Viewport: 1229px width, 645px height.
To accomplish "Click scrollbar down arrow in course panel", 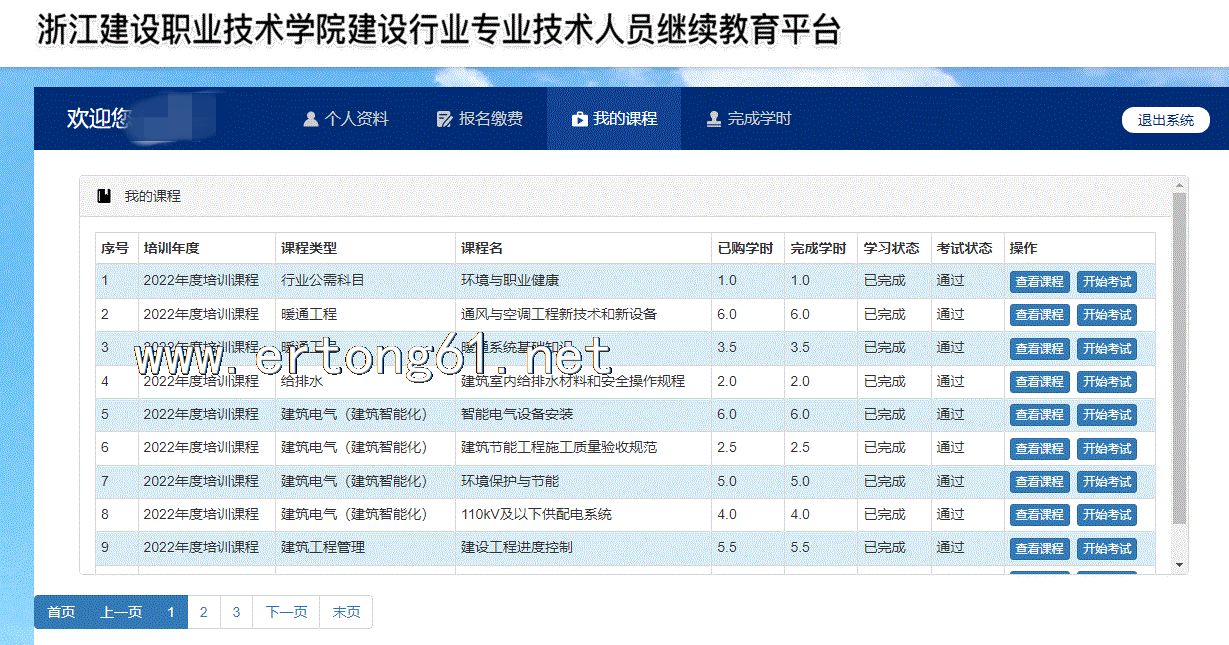I will (x=1180, y=566).
